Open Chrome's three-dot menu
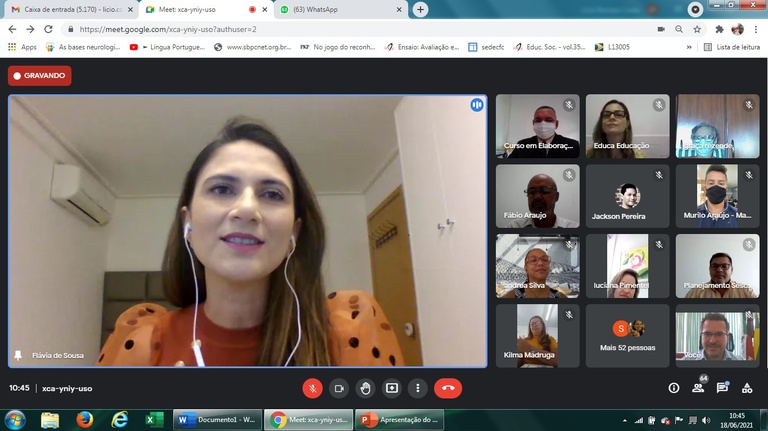The width and height of the screenshot is (768, 431). [756, 29]
